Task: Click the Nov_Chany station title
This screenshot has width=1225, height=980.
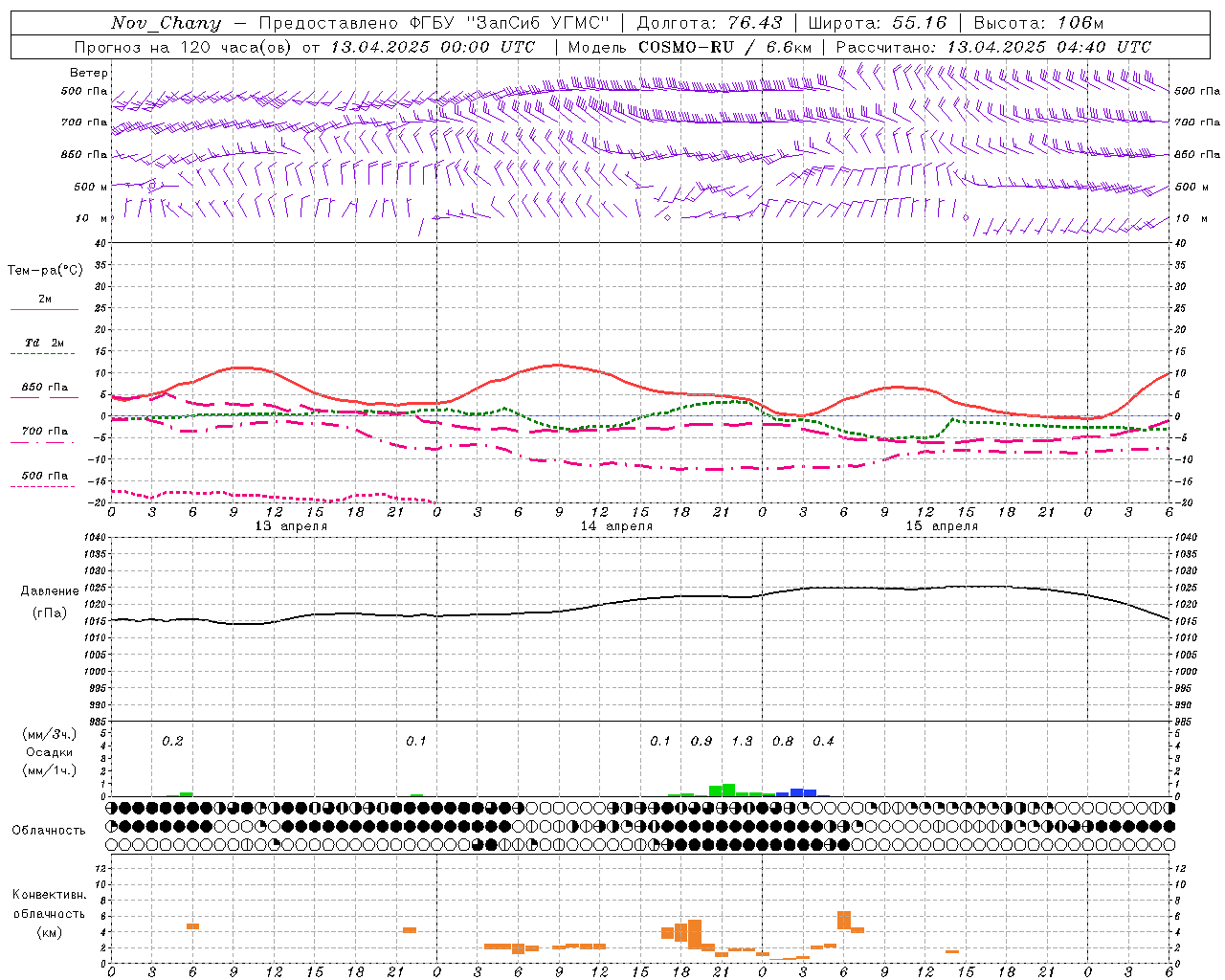Action: (166, 23)
